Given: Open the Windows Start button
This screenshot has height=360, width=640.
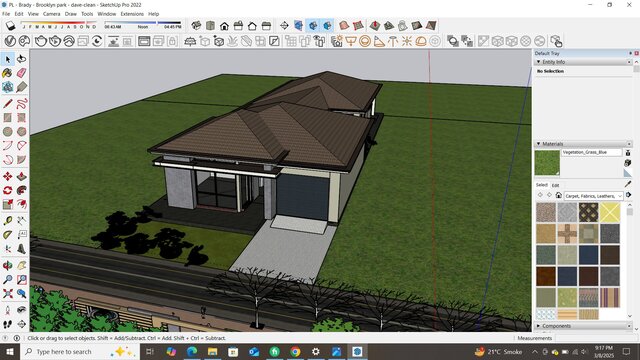Looking at the screenshot, I should [x=10, y=351].
